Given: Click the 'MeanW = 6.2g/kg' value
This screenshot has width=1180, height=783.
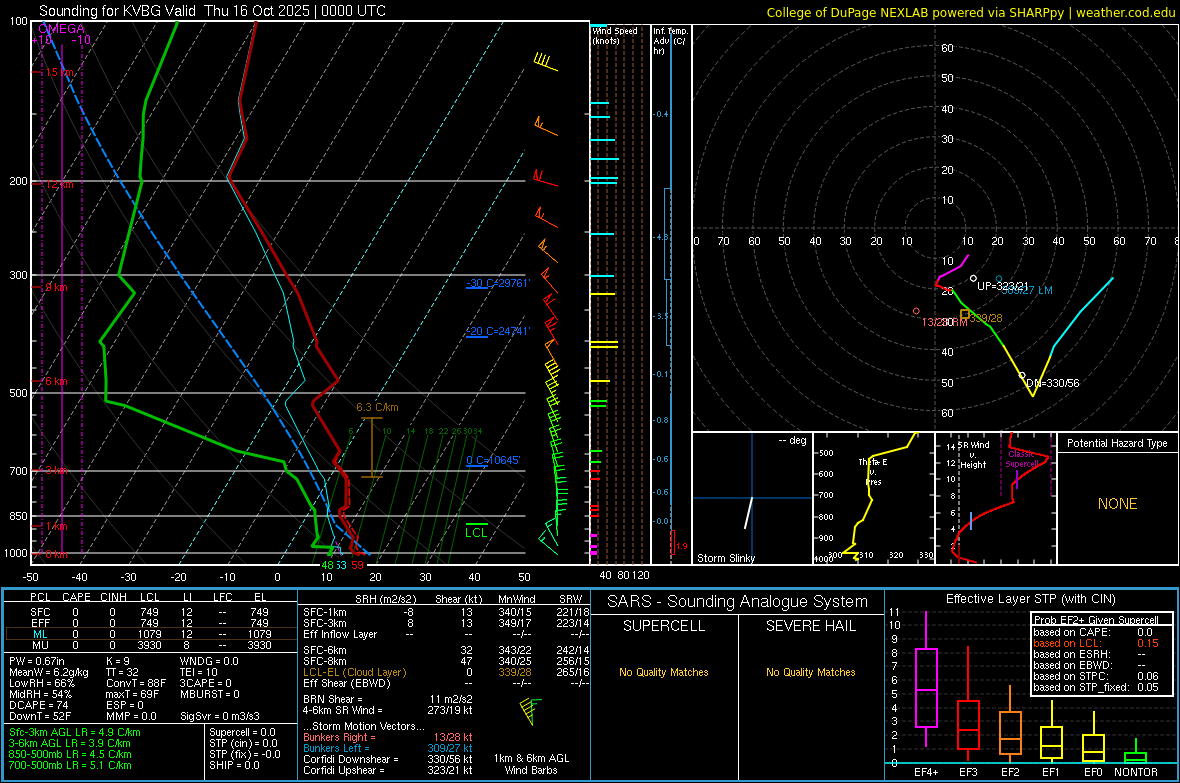Looking at the screenshot, I should [49, 672].
